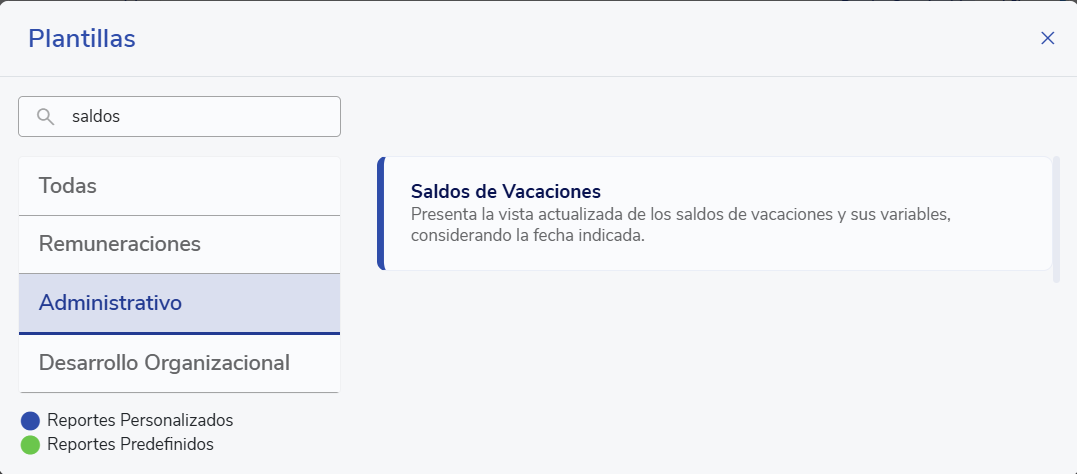Click the Reportes Predefinidos legend label
Screen dimensions: 1077x474
(130, 444)
